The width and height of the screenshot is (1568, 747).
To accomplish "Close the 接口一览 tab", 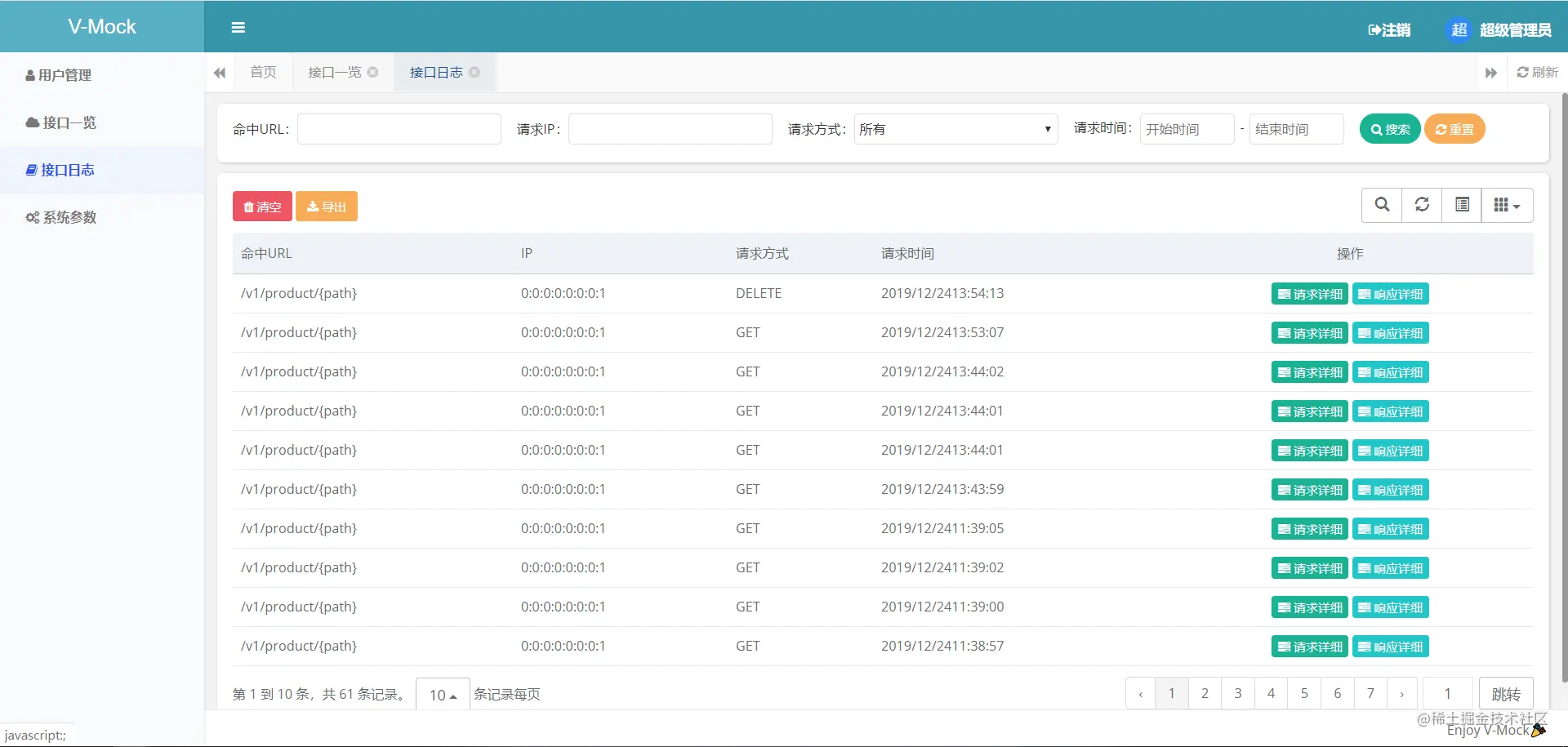I will coord(372,72).
